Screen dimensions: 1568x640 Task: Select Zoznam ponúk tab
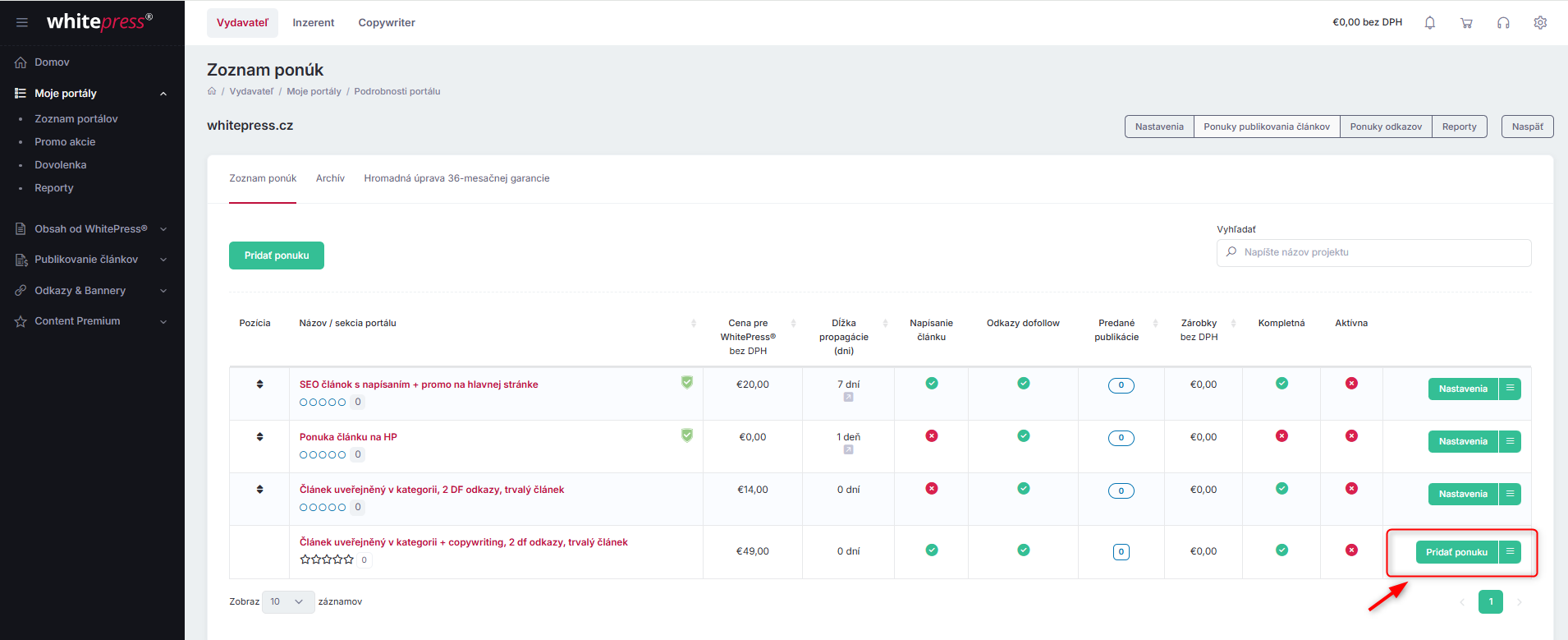coord(263,178)
